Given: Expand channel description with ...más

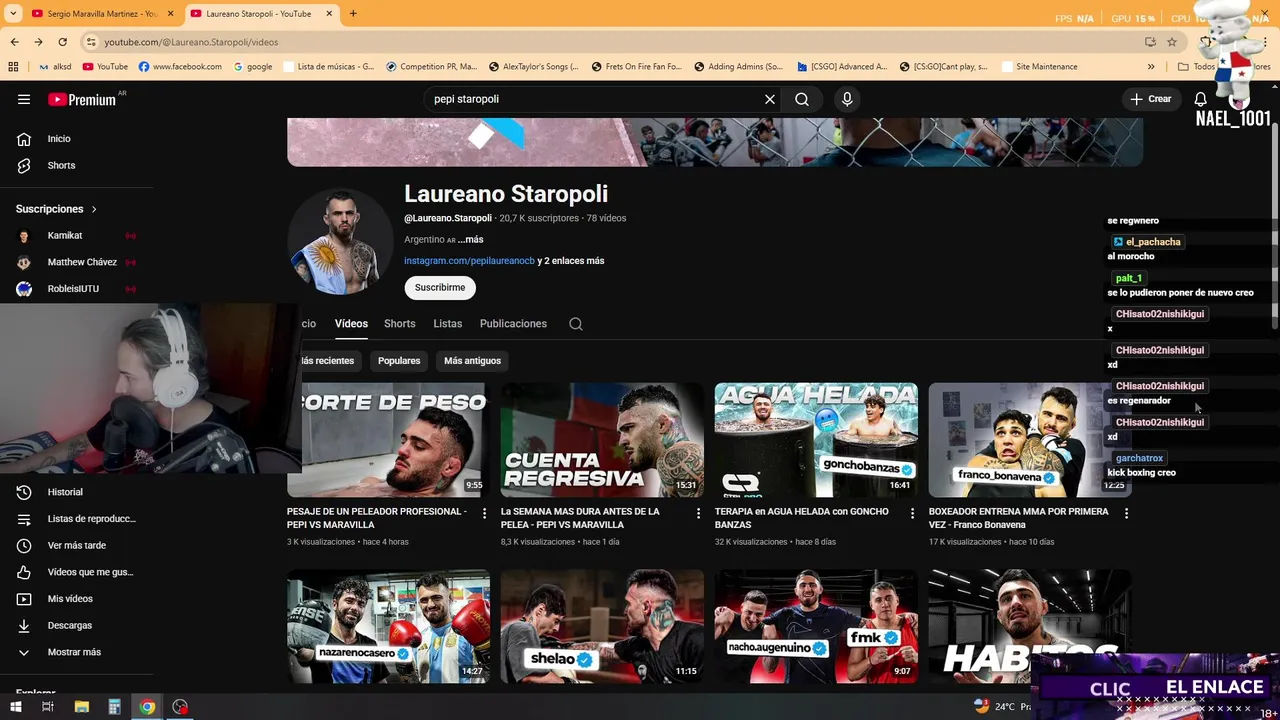Looking at the screenshot, I should pyautogui.click(x=470, y=240).
